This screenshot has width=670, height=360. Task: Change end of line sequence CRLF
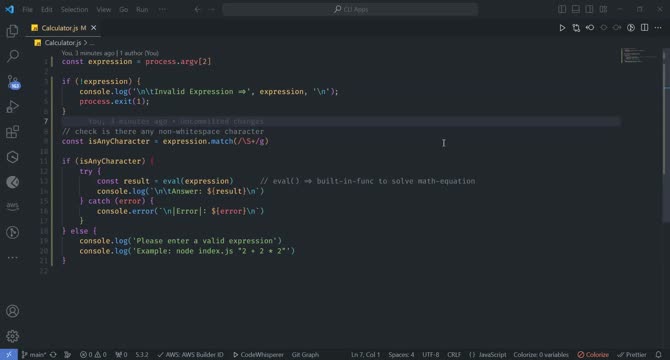[x=454, y=354]
